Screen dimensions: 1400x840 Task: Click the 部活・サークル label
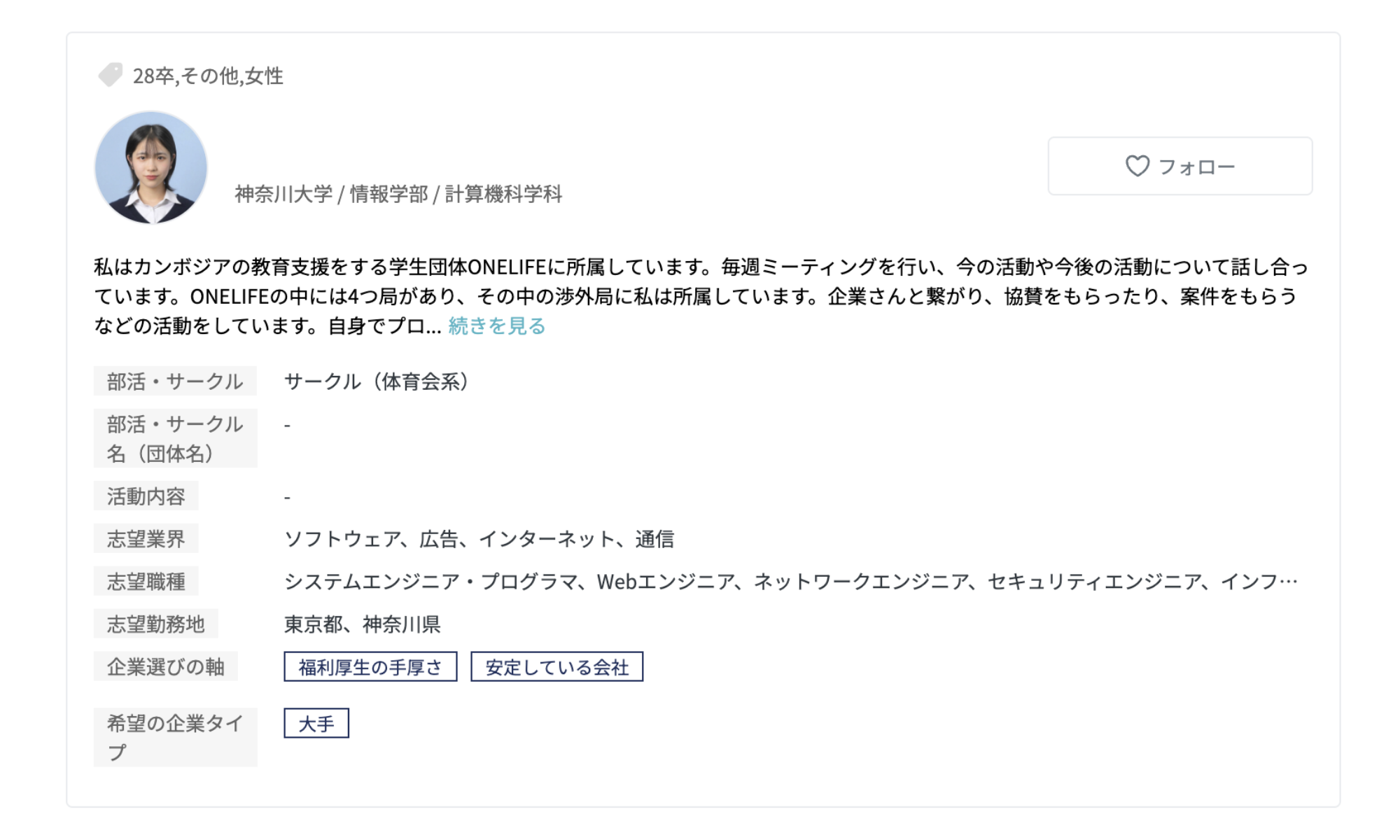tap(175, 381)
